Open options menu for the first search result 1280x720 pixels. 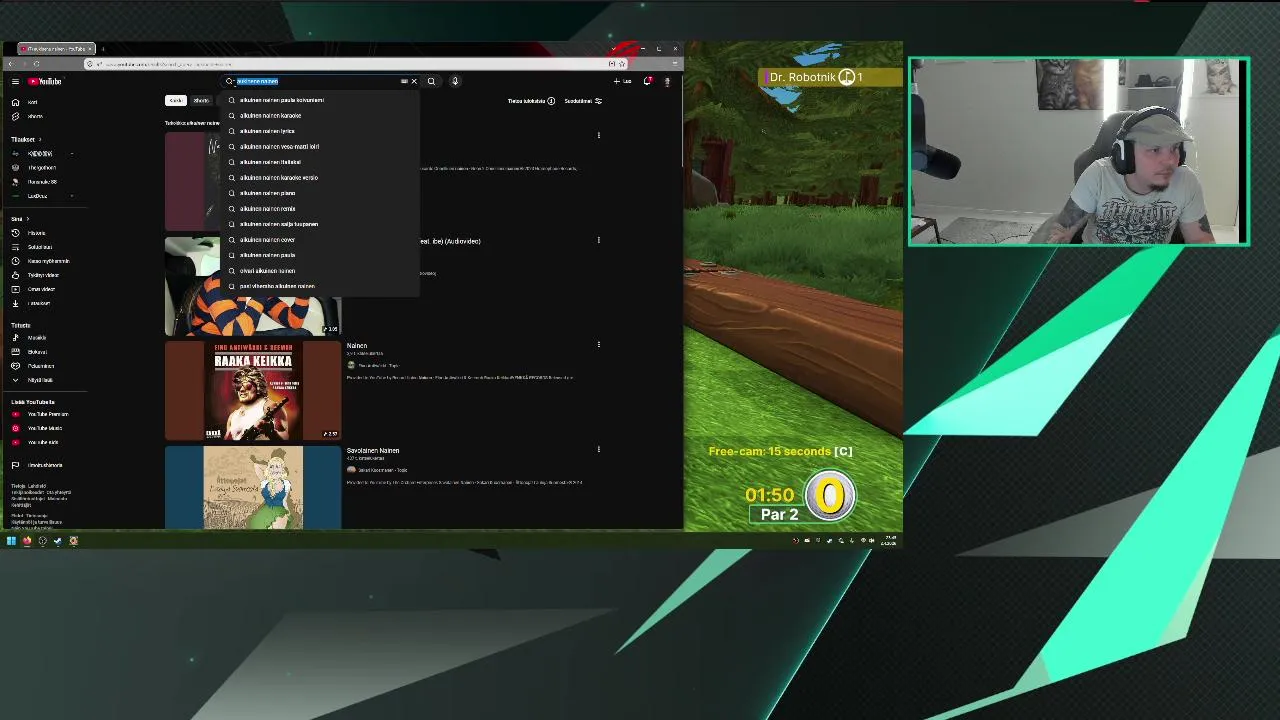coord(598,135)
